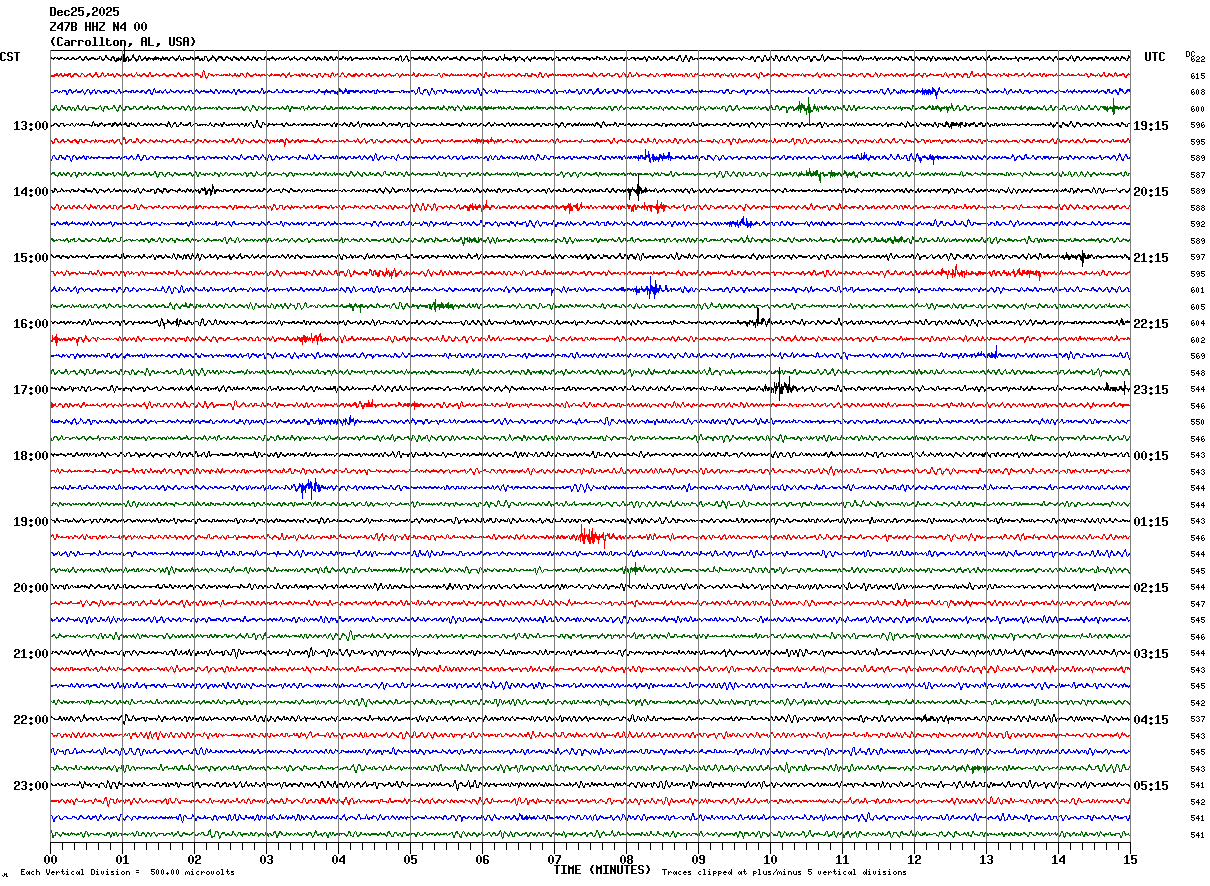Click the red burst on the 19:15 CST trace
Image resolution: width=1210 pixels, height=886 pixels.
(x=591, y=537)
